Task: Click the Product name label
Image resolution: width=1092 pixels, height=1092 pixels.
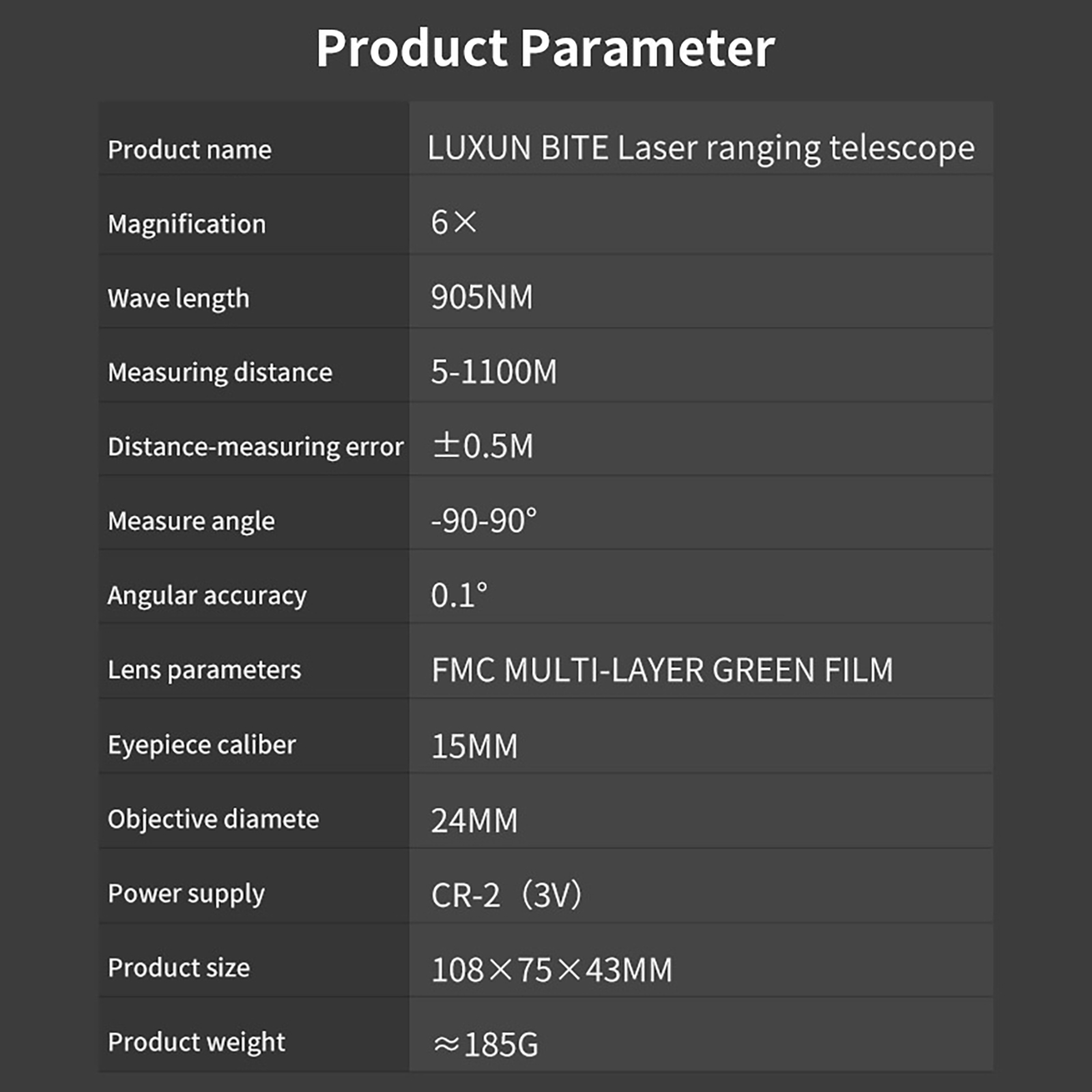Action: coord(189,149)
